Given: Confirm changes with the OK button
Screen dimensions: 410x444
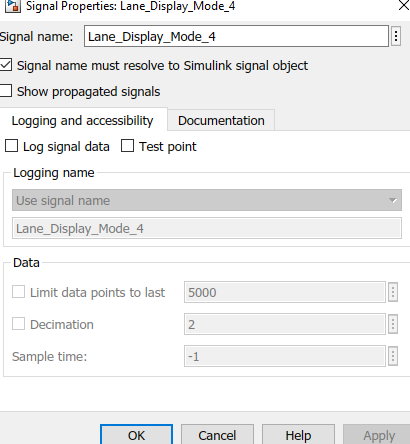Looking at the screenshot, I should click(136, 435).
